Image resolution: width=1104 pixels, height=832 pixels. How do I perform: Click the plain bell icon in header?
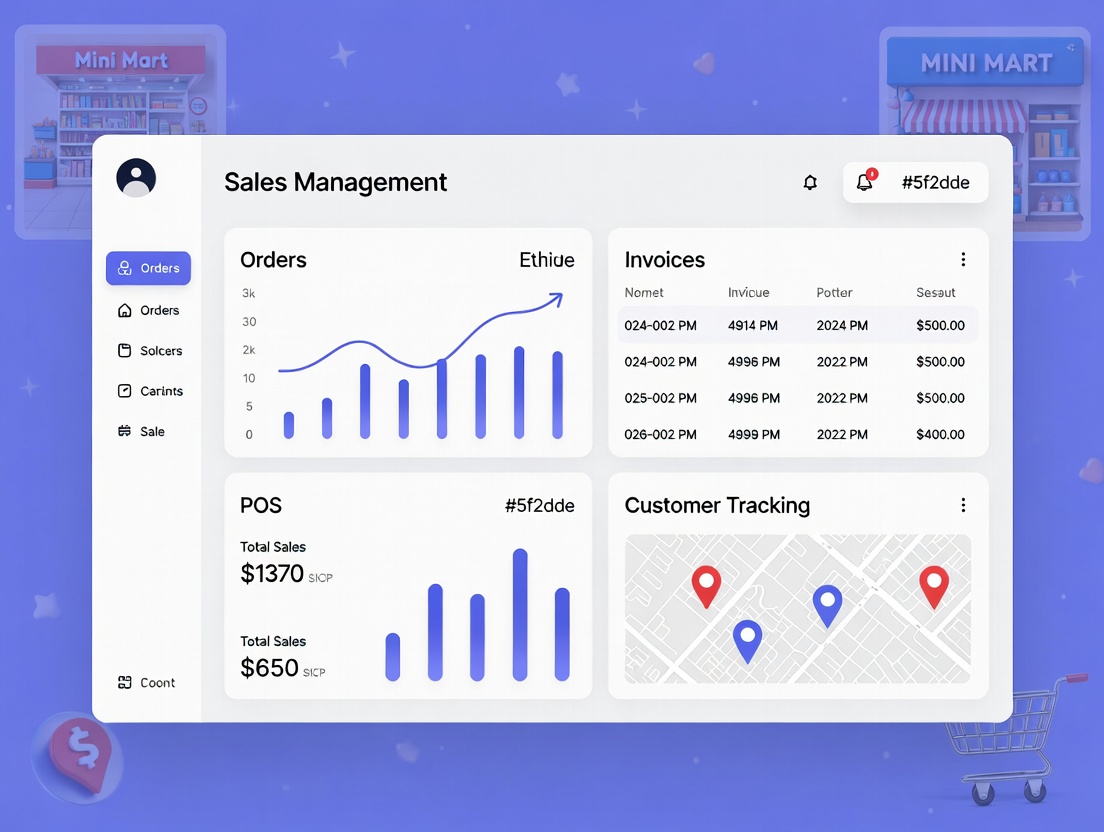[x=810, y=183]
